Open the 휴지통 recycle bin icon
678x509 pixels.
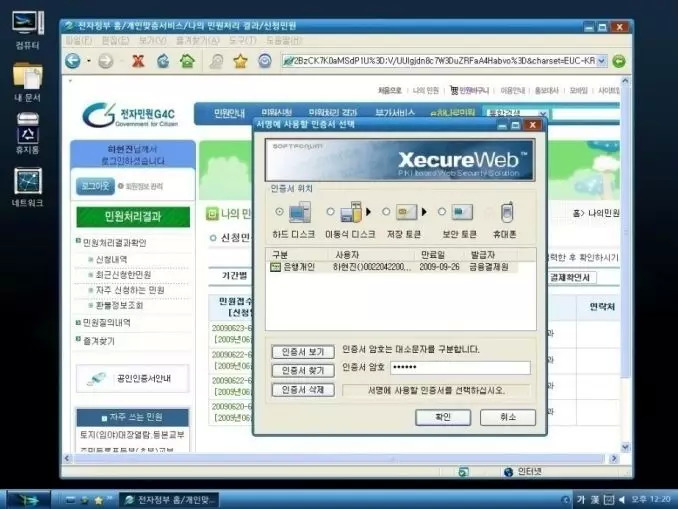coord(28,134)
